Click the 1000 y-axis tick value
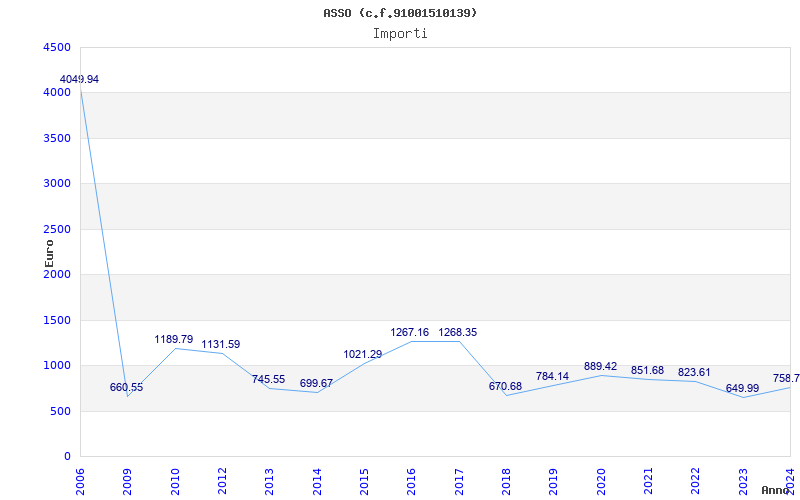This screenshot has width=800, height=500. pos(58,366)
